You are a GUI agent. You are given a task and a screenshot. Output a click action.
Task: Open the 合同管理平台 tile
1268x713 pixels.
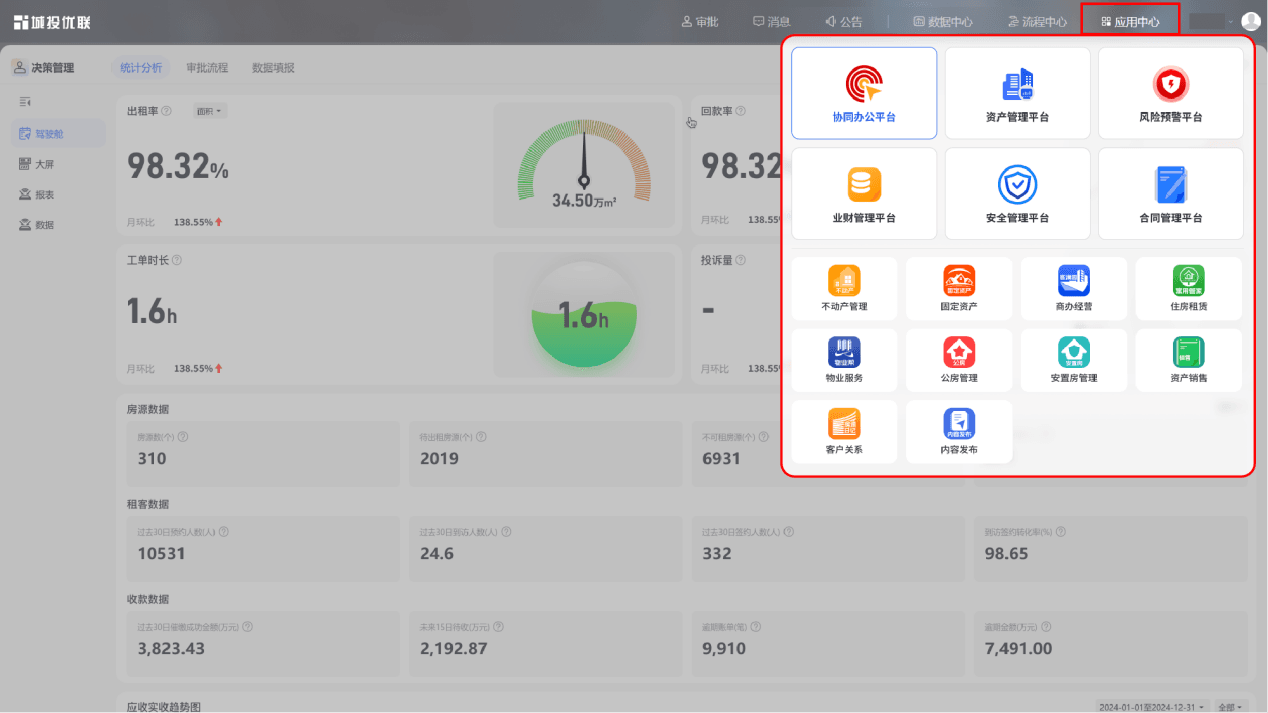[x=1170, y=194]
